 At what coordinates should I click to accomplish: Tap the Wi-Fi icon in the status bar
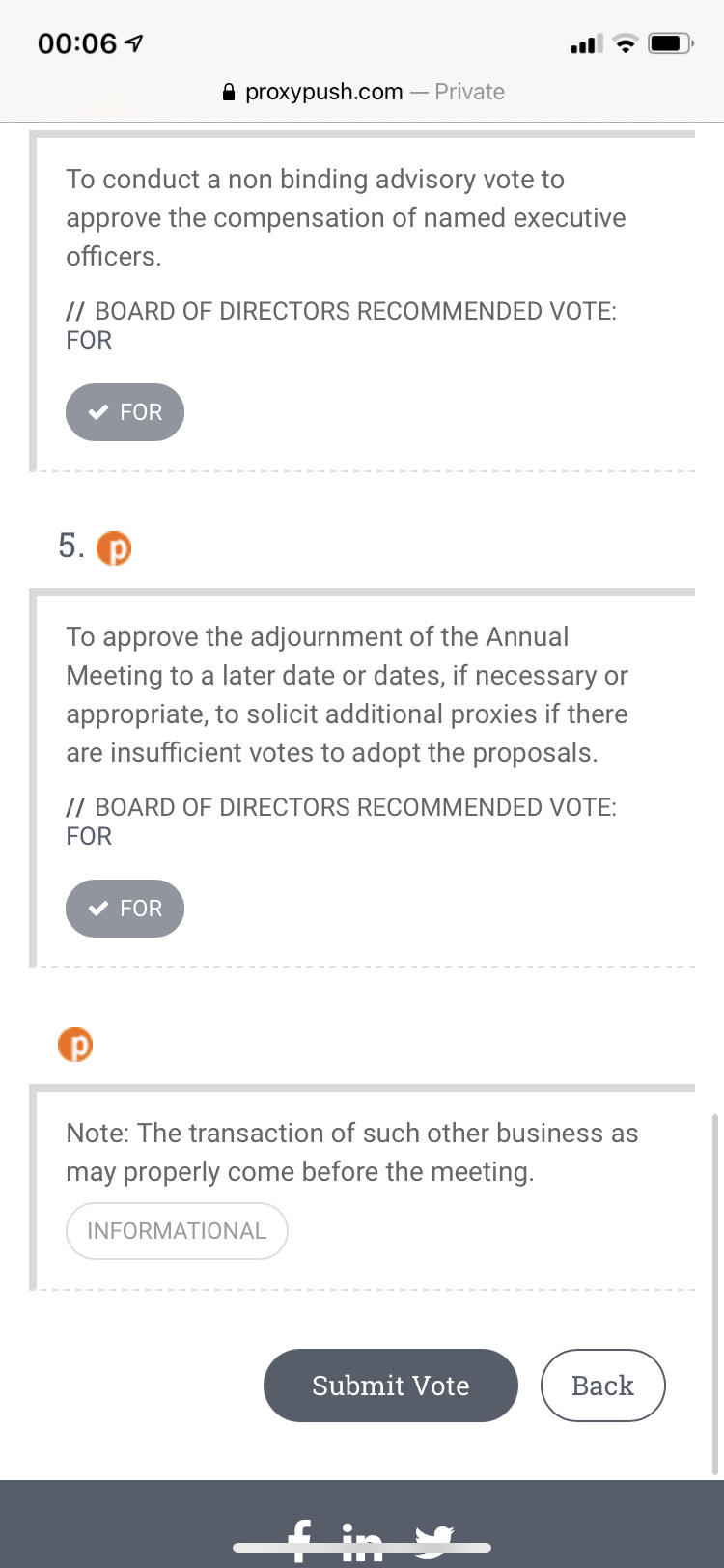(626, 42)
